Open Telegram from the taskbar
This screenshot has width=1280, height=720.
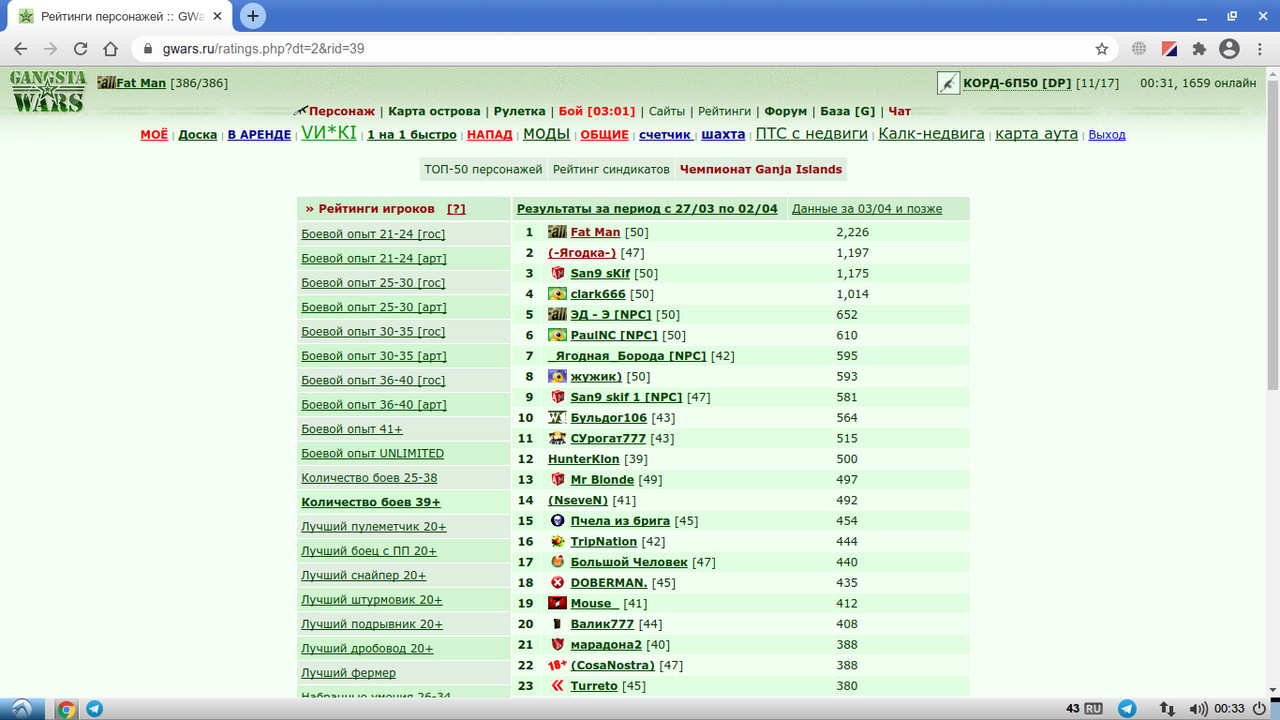(x=95, y=709)
